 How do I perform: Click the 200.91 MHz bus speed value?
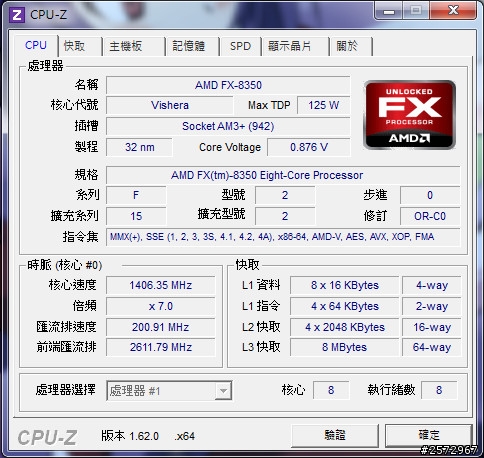[x=161, y=327]
